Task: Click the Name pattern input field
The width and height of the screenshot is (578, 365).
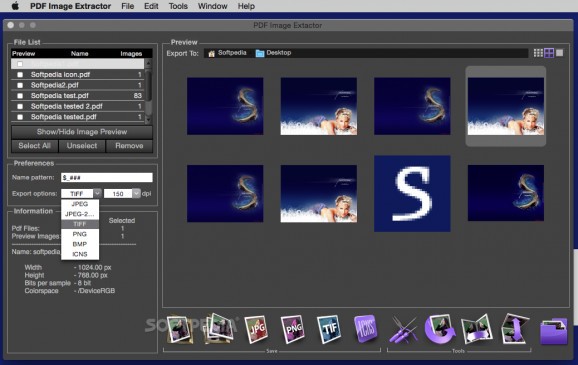Action: [107, 178]
